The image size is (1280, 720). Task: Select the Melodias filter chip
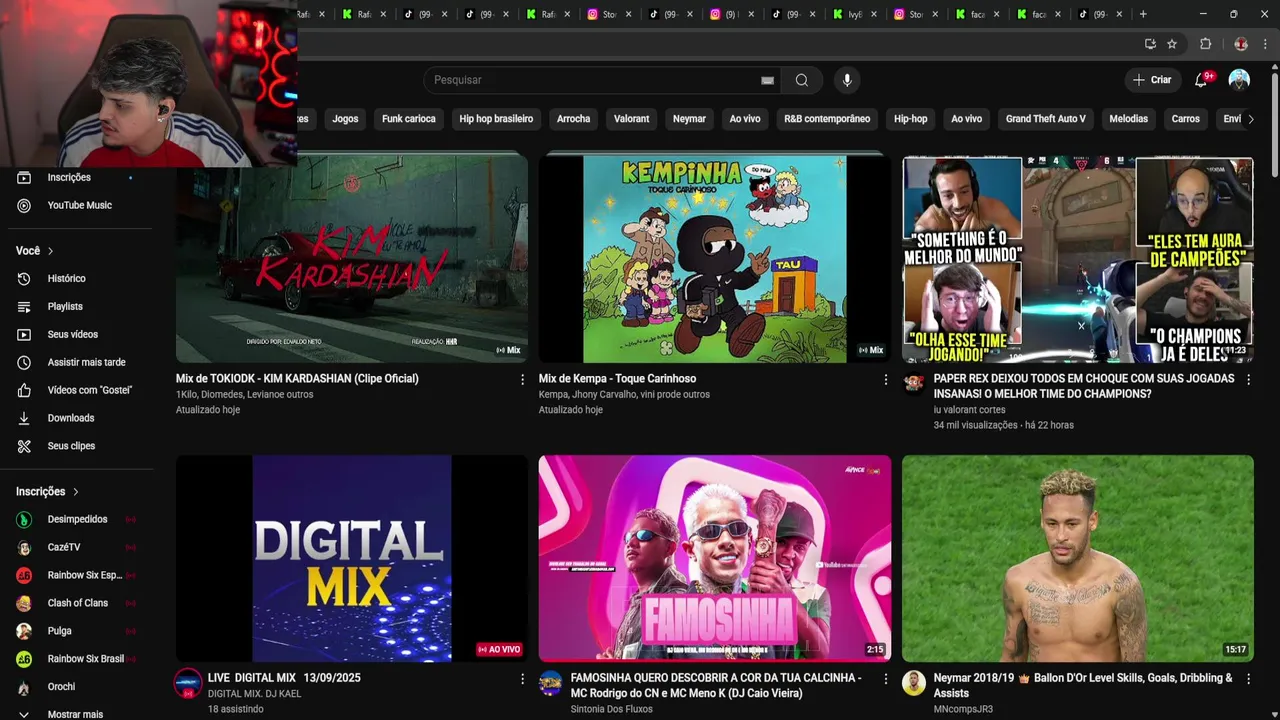[1128, 119]
